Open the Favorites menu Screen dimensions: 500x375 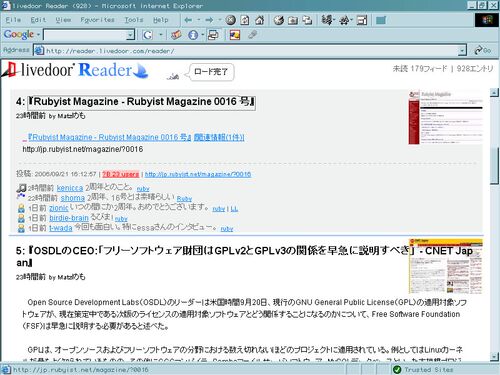pyautogui.click(x=97, y=20)
